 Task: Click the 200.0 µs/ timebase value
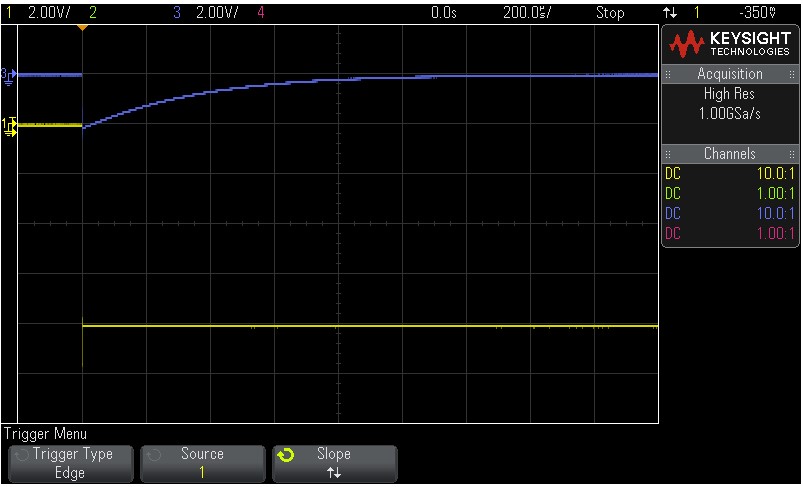(x=527, y=13)
